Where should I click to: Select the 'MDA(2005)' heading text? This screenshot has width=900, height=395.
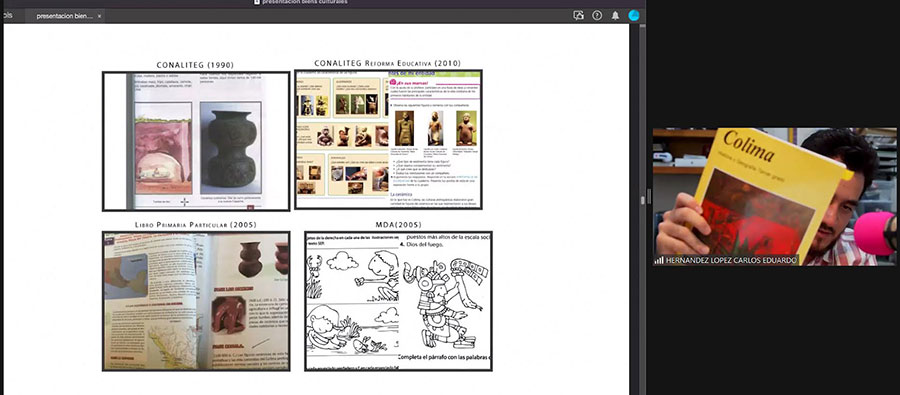pyautogui.click(x=398, y=224)
